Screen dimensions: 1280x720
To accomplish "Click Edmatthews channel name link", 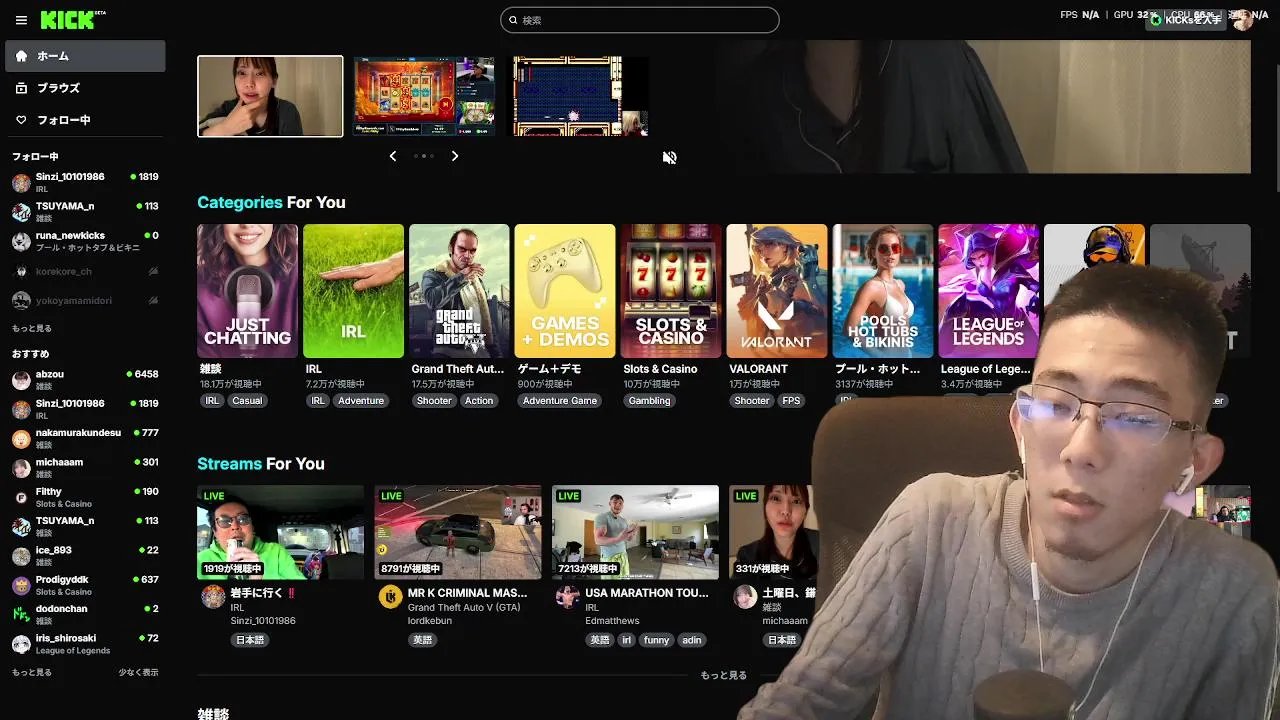I will pos(612,621).
